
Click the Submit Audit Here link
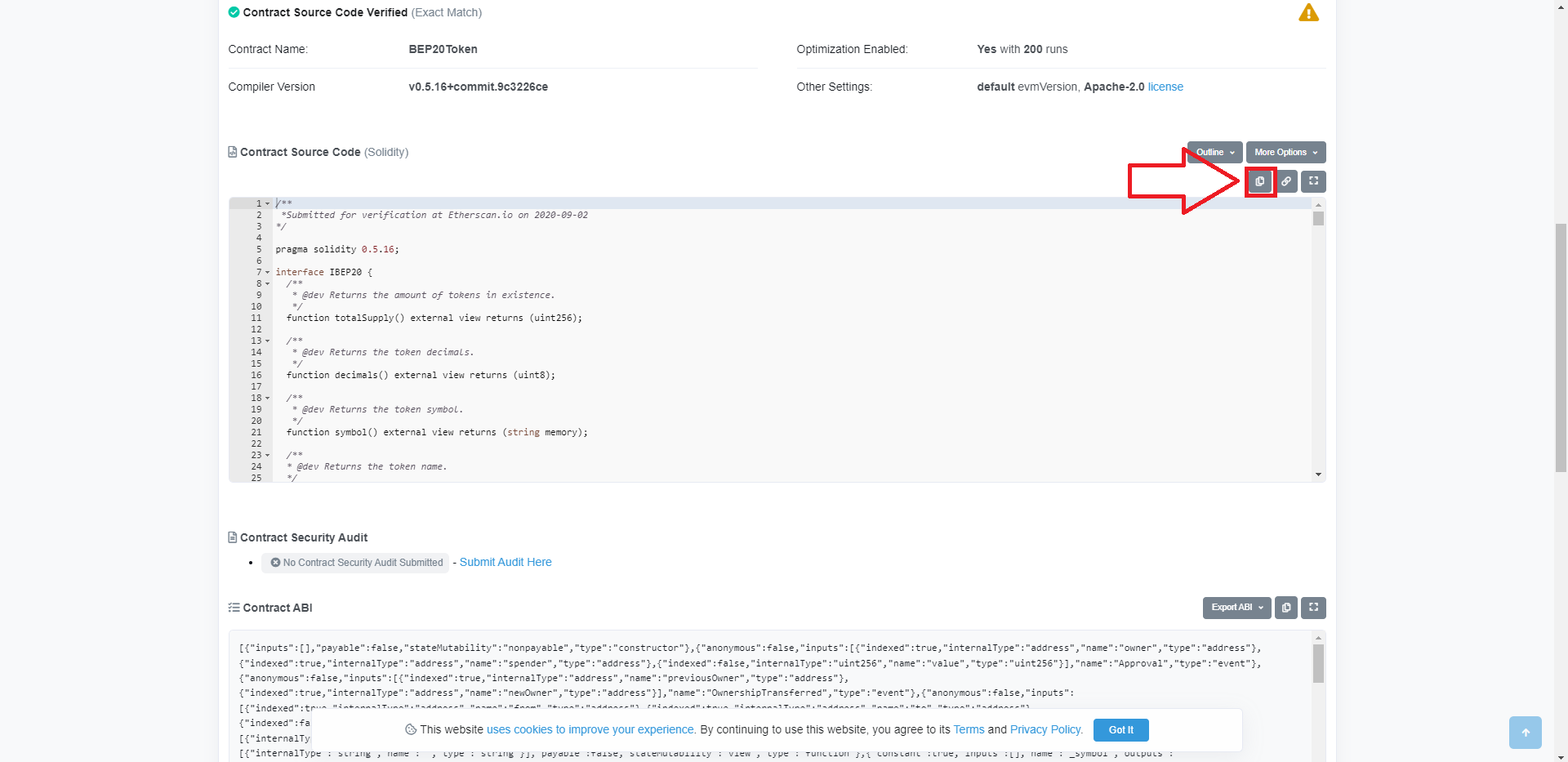pyautogui.click(x=505, y=562)
